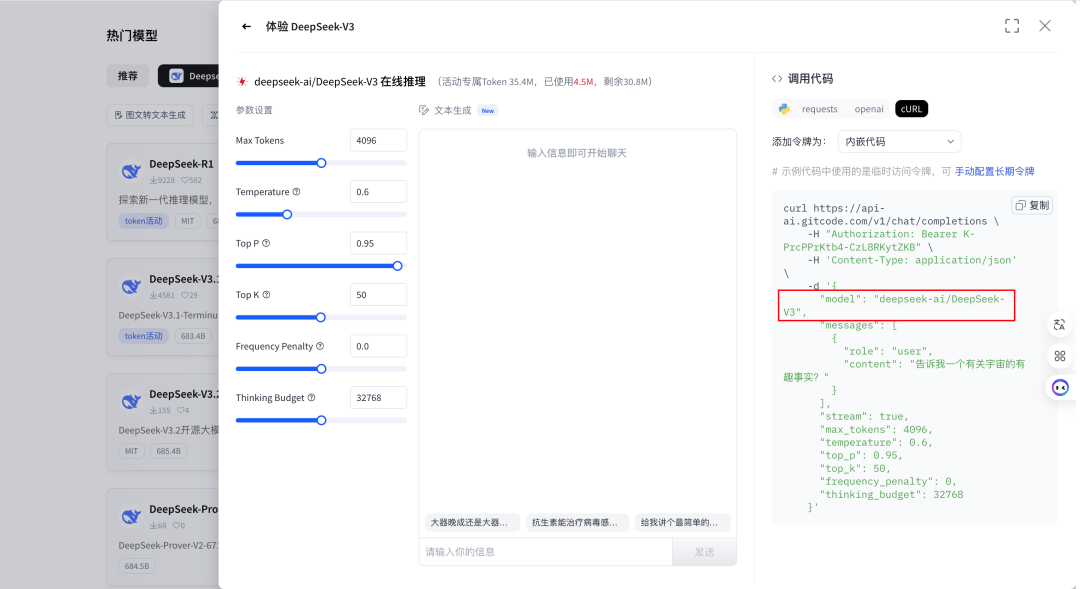The image size is (1080, 589).
Task: Click the code brackets icon beside 调用代码
Action: coord(777,79)
